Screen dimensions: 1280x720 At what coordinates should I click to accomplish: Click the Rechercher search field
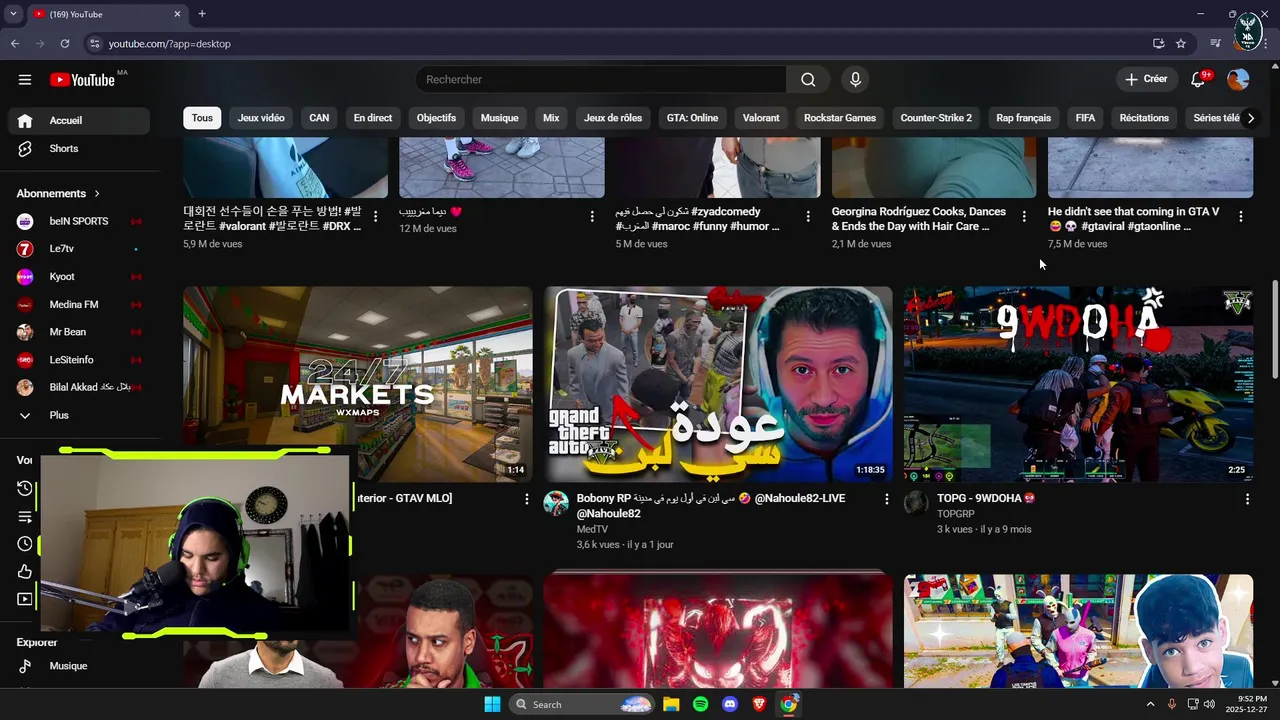pyautogui.click(x=600, y=79)
